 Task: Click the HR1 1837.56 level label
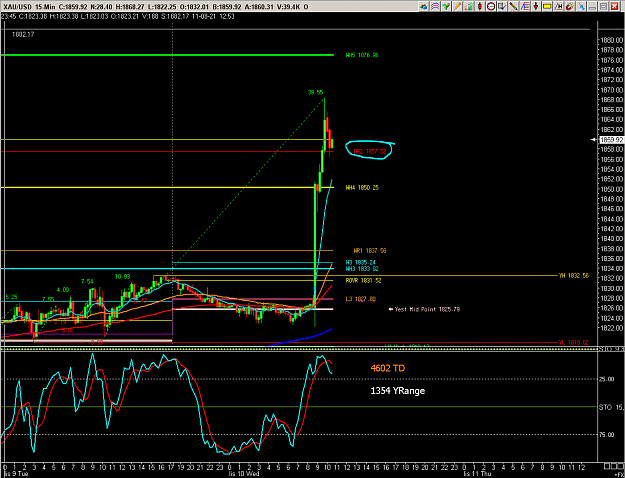click(370, 250)
